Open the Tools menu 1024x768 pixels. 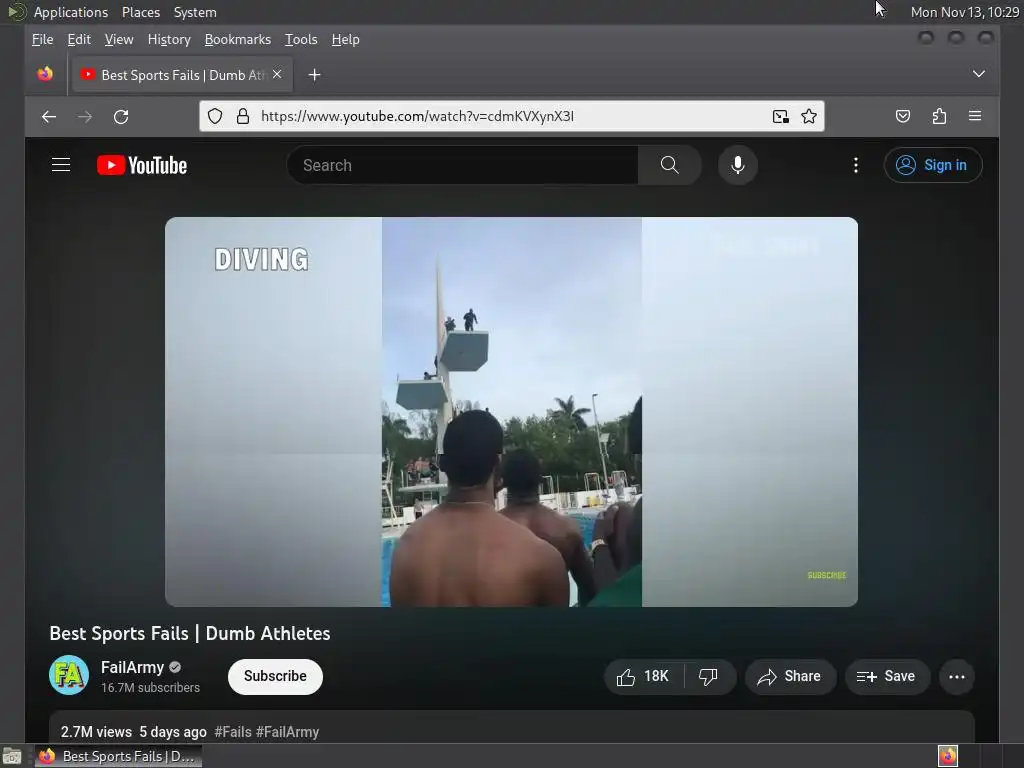[301, 39]
